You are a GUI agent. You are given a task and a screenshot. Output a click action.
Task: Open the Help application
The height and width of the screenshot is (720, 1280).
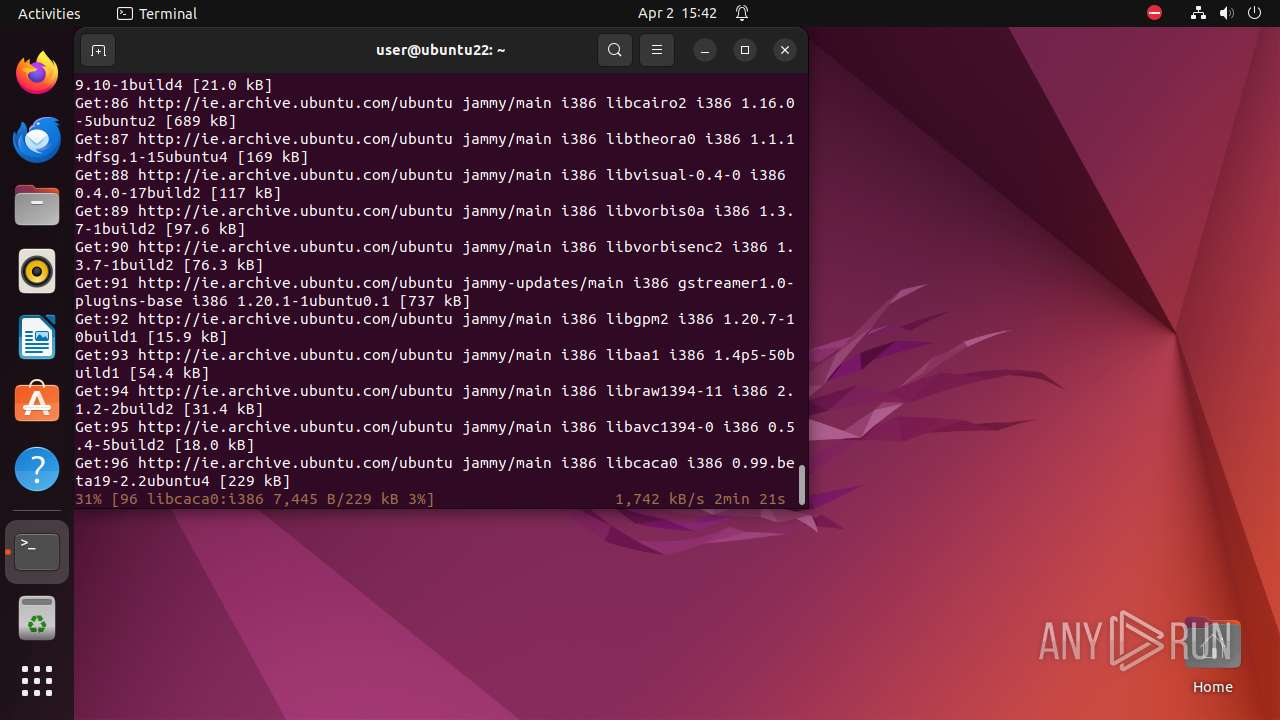pyautogui.click(x=37, y=469)
